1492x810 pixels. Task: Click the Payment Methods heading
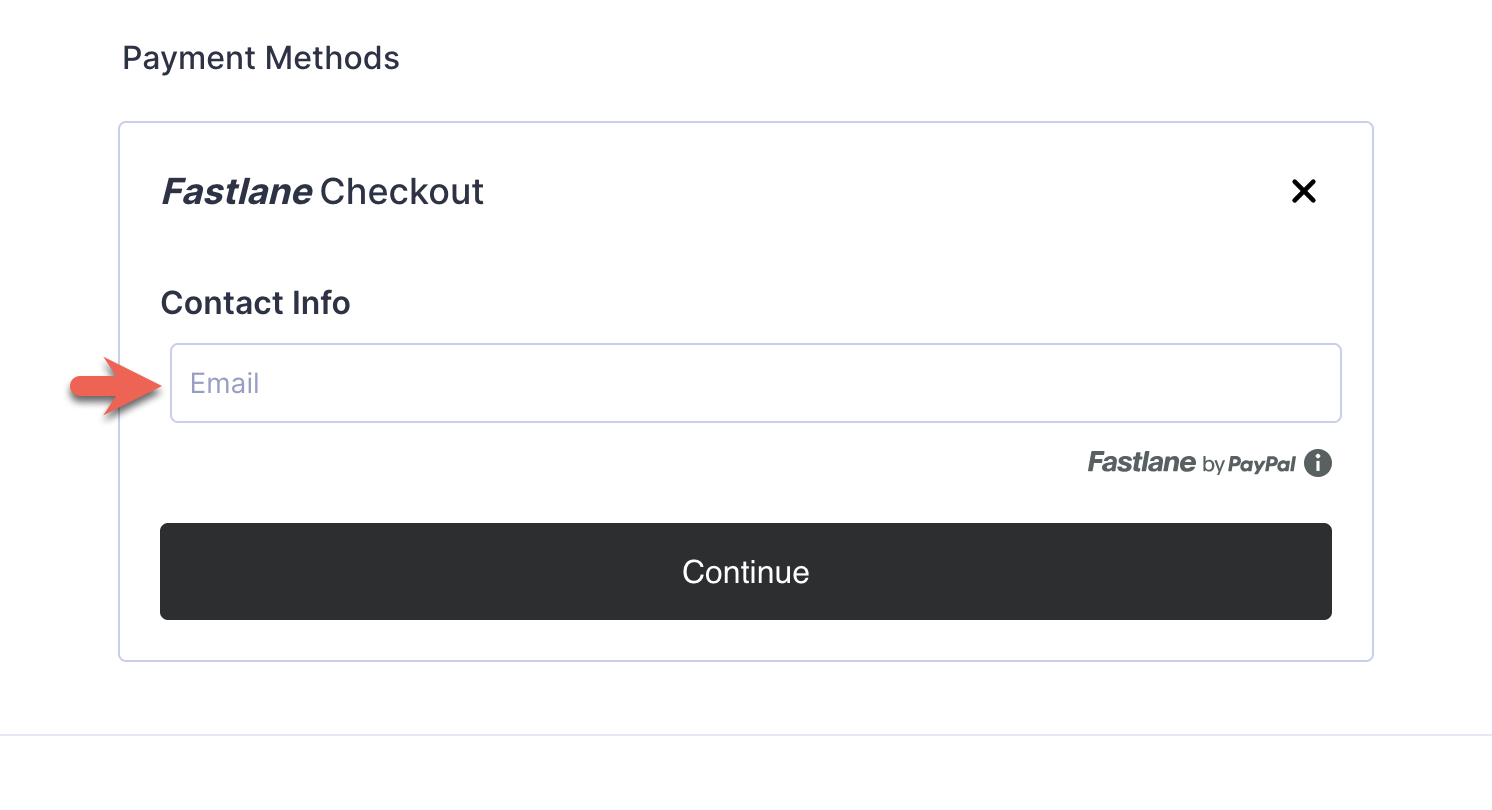261,58
